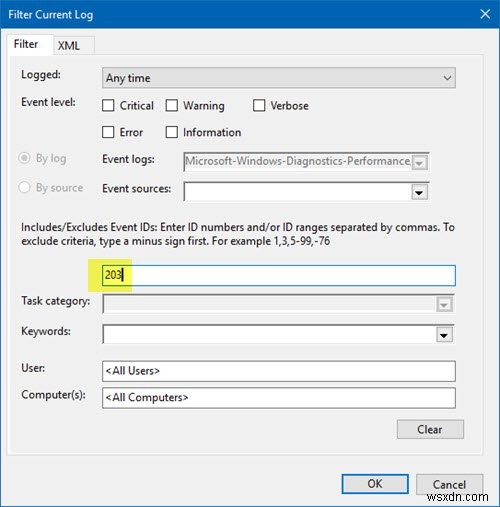Viewport: 500px width, 507px height.
Task: Expand the Event sources dropdown arrow
Action: coord(419,192)
